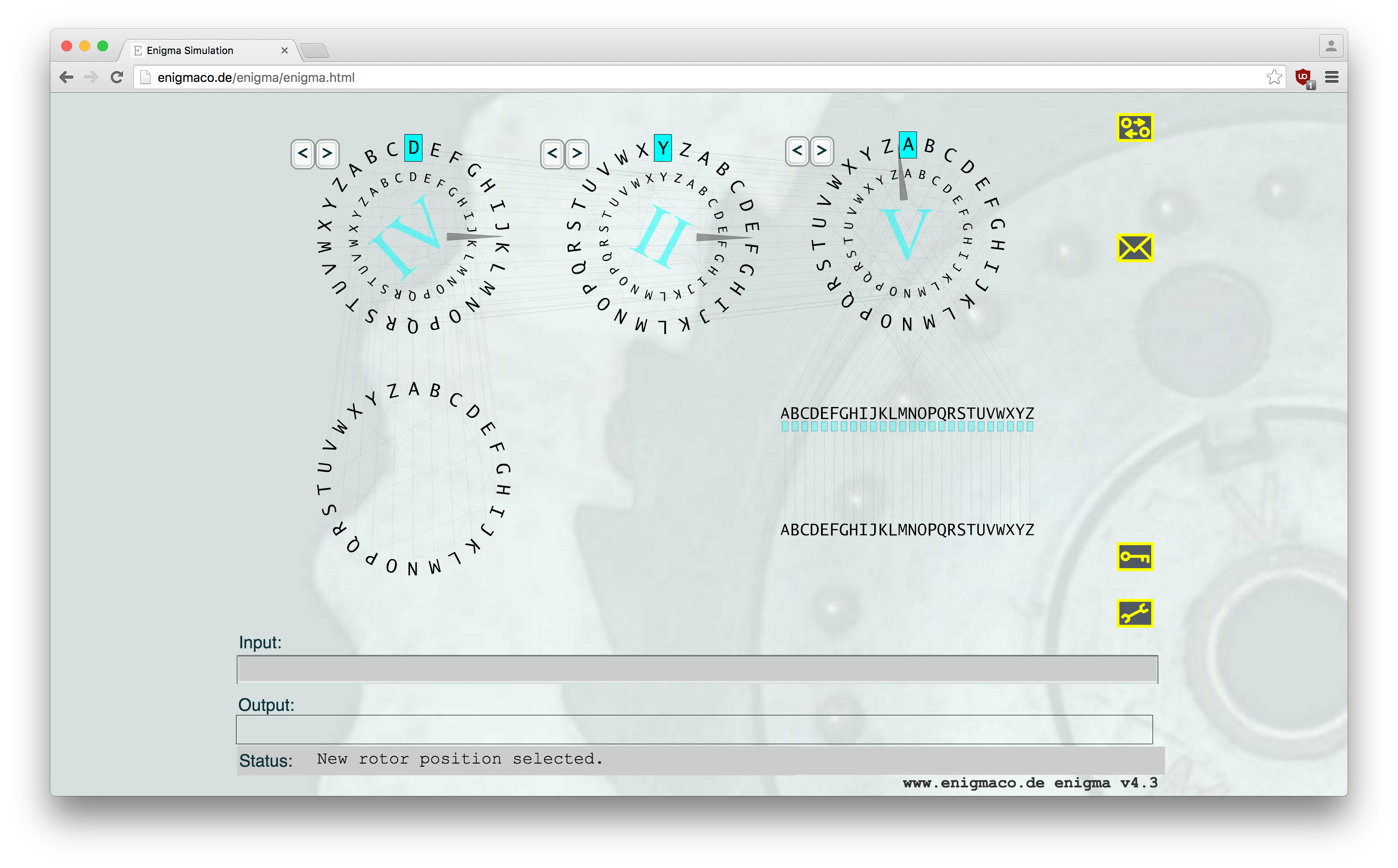Bookmark page with the star icon
This screenshot has height=868, width=1398.
point(1274,77)
